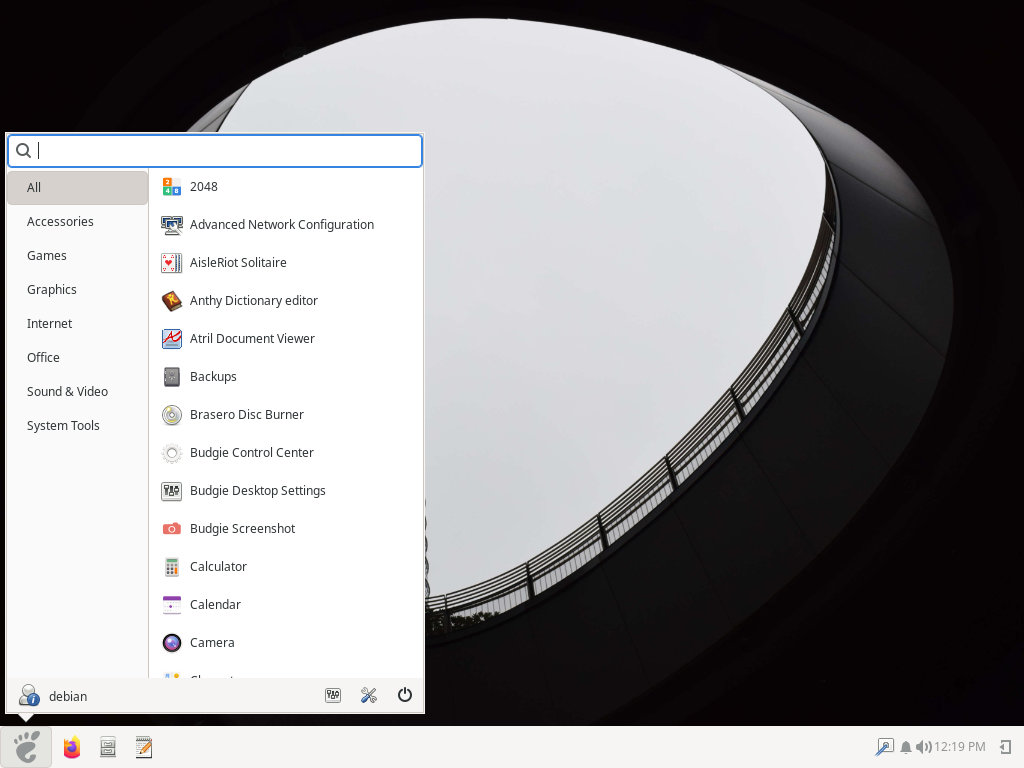Take a screenshot with Budgie Screenshot

(x=242, y=528)
